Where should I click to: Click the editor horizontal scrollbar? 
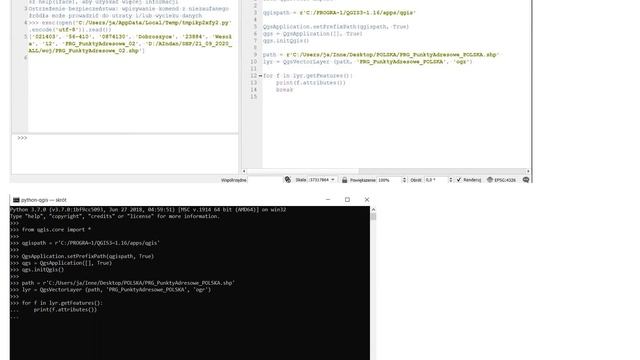point(386,171)
